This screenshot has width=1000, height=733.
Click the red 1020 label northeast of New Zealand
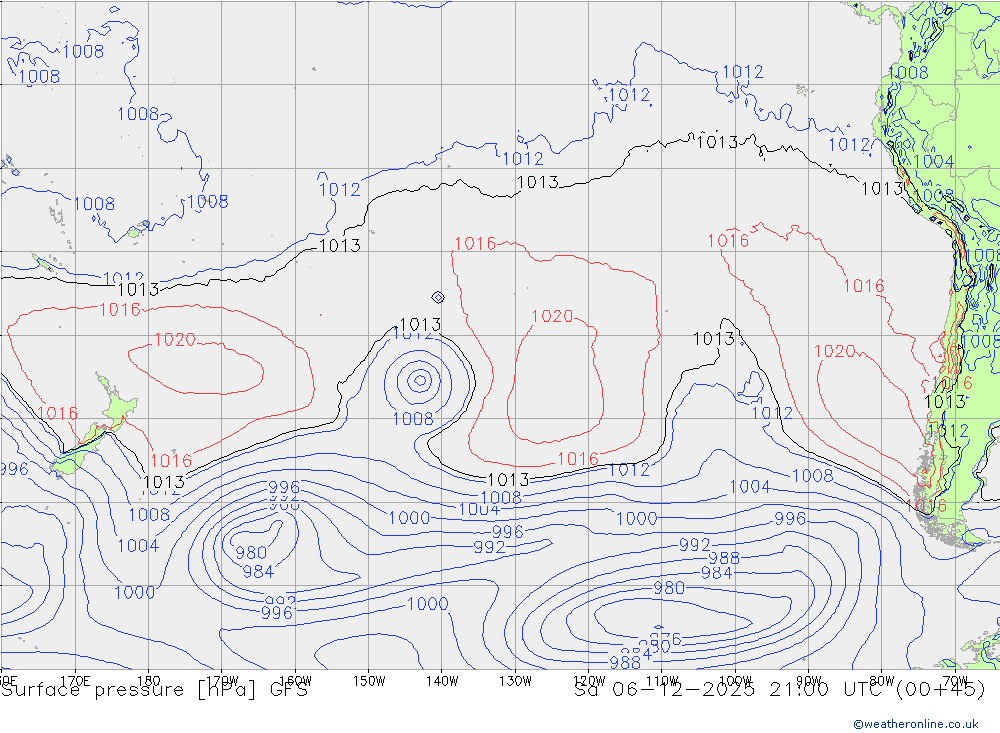[x=175, y=339]
